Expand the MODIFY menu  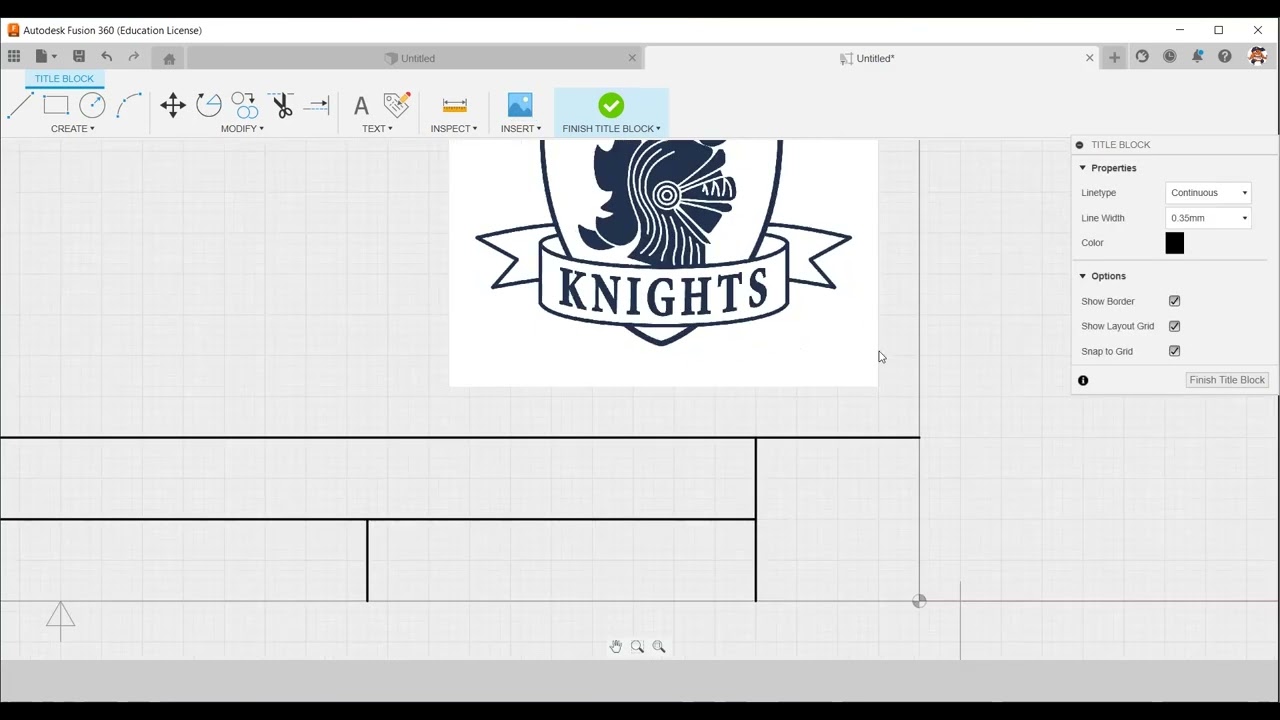(x=242, y=129)
